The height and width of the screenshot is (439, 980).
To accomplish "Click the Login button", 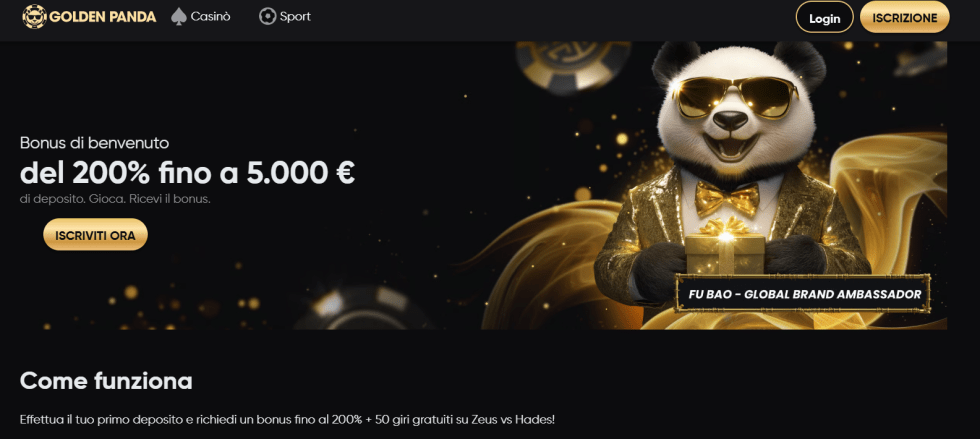I will [824, 18].
